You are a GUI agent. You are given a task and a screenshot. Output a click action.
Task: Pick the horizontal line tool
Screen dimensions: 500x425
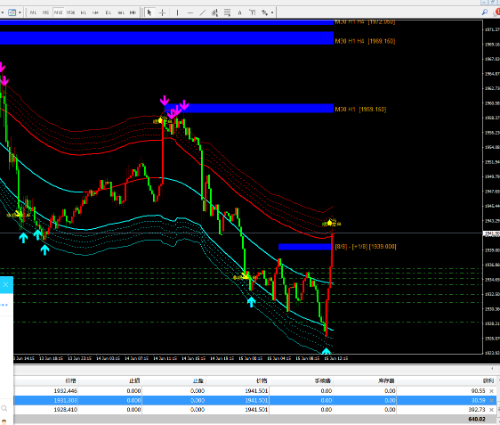click(x=190, y=13)
